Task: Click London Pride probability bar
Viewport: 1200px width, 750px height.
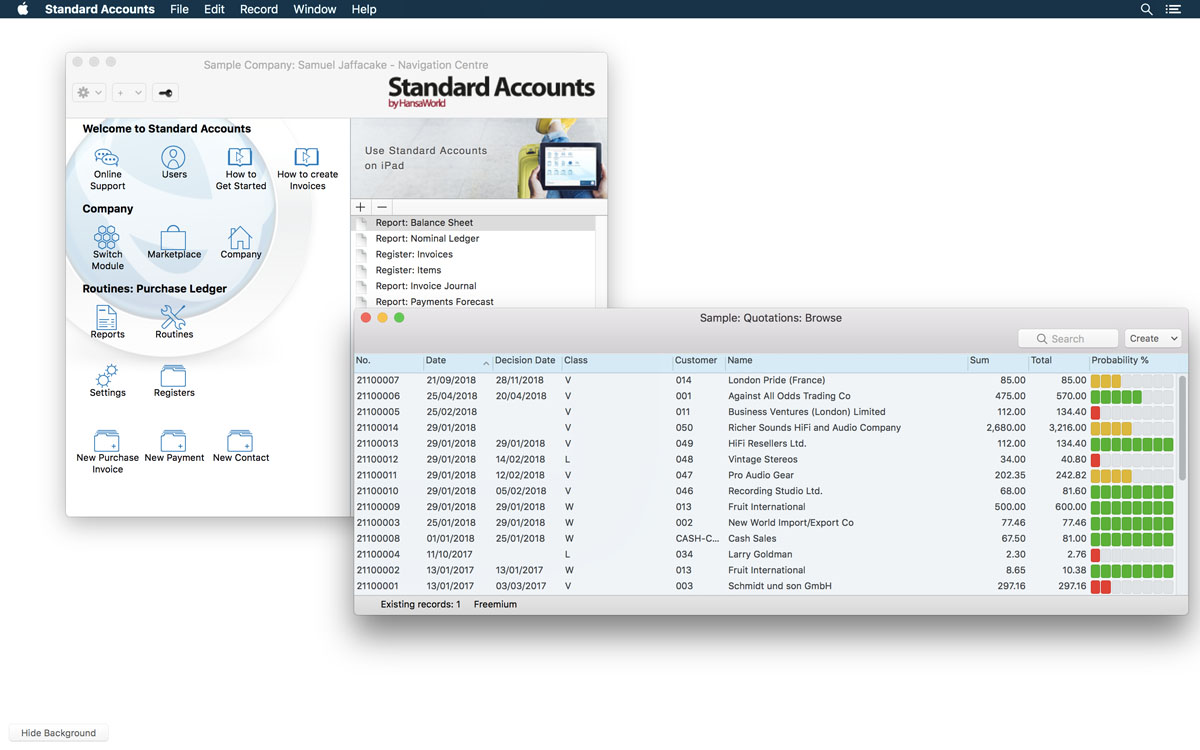Action: pos(1132,380)
